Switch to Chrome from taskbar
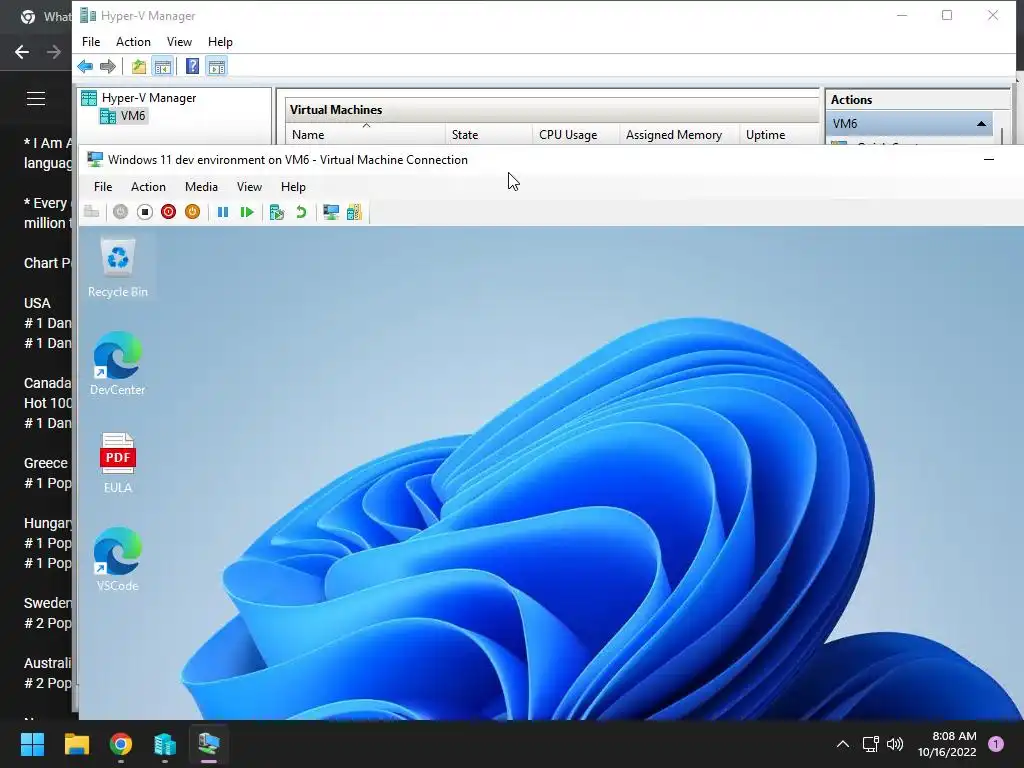 click(121, 744)
